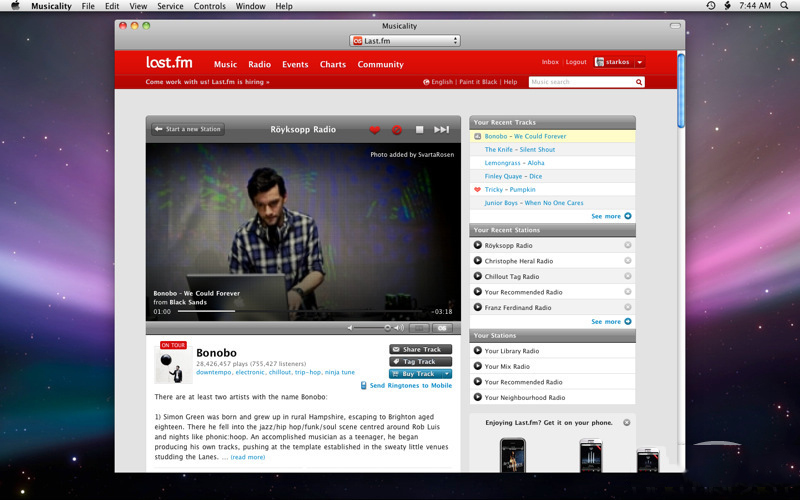The image size is (800, 500).
Task: Remove Franz Ferdinand Radio from recent stations
Action: point(628,307)
